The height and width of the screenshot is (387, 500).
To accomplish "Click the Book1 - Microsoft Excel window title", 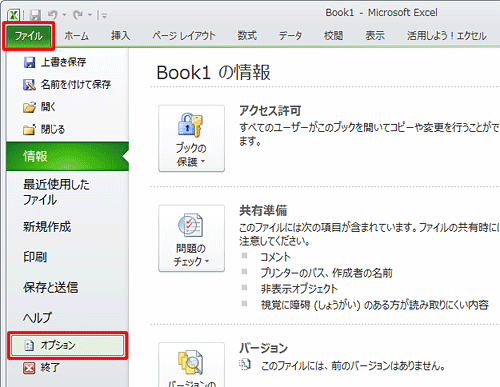I will tap(381, 13).
